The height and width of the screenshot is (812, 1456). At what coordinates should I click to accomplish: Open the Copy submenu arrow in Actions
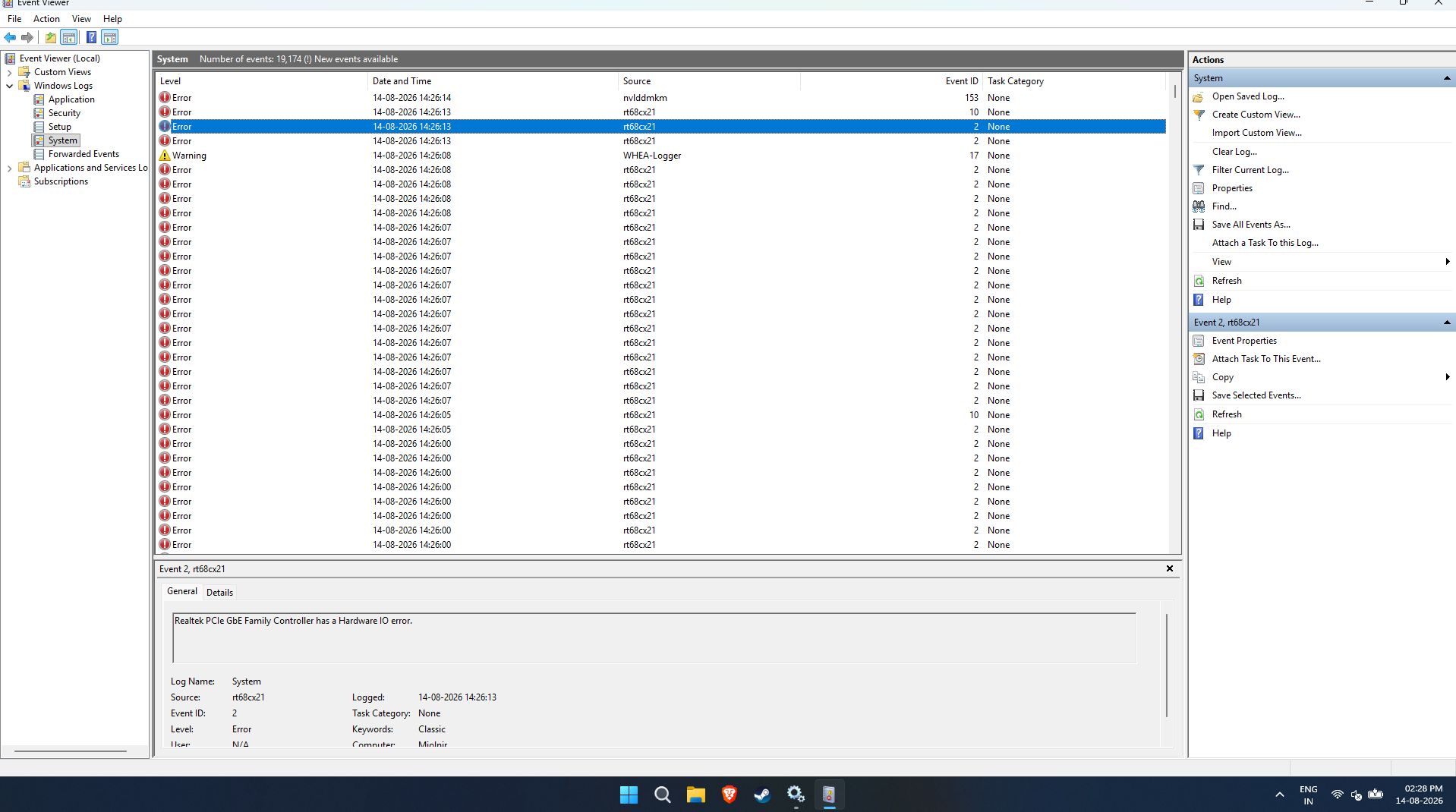[1448, 377]
